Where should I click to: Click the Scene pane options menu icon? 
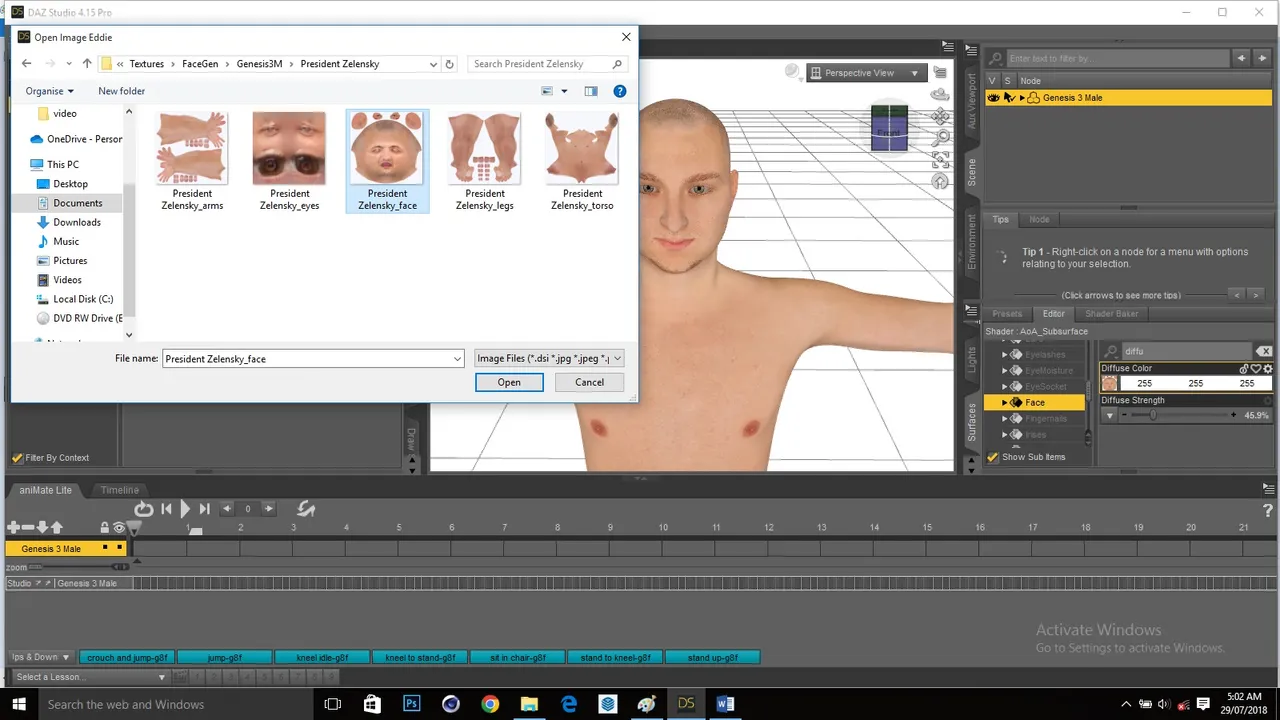coord(972,48)
